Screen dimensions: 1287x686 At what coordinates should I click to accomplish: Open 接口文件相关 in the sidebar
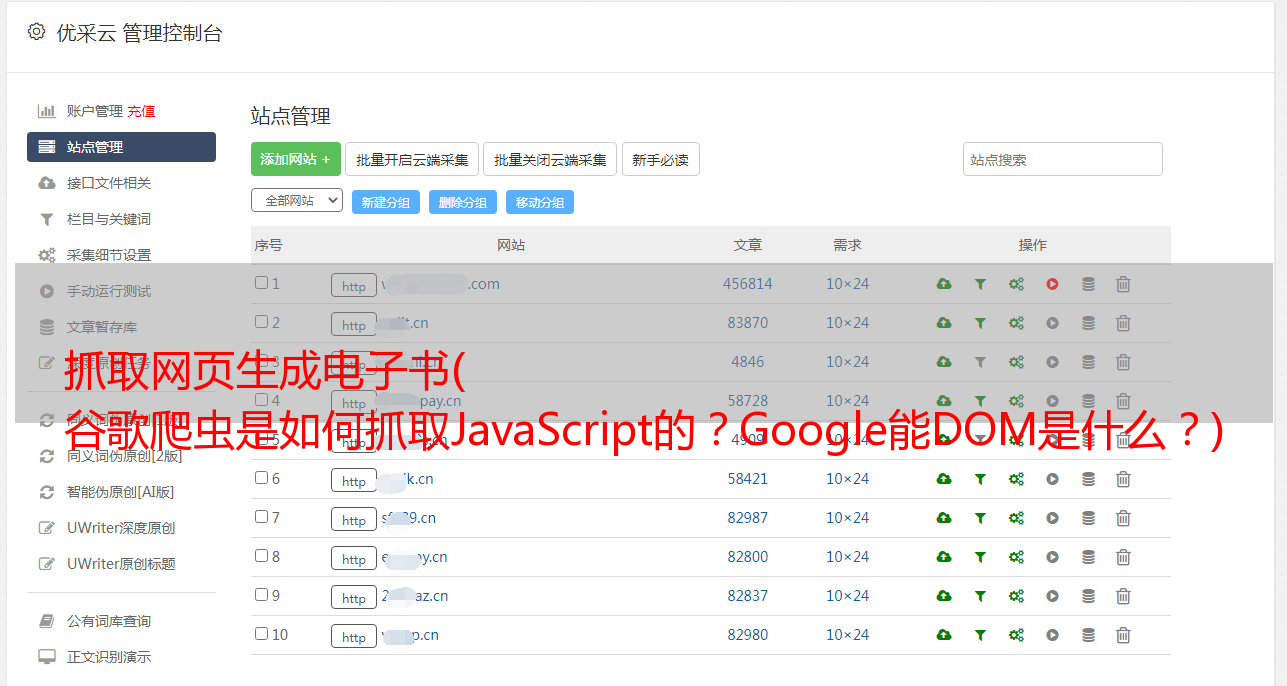(x=108, y=183)
